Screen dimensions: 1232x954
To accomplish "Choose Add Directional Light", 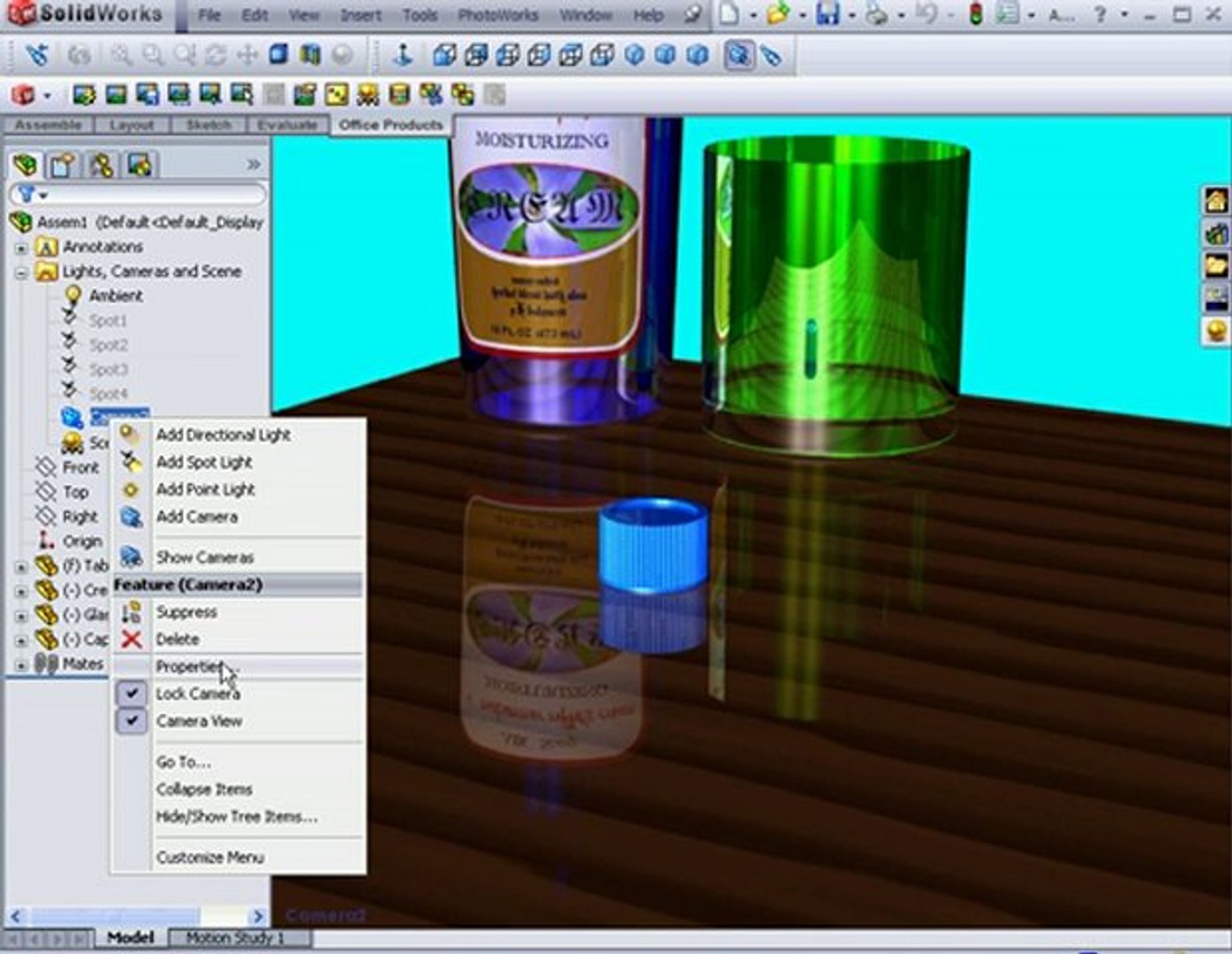I will coord(238,435).
